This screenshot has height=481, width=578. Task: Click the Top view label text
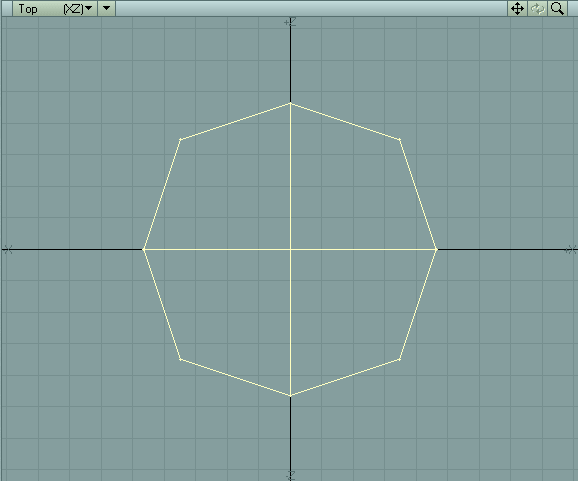coord(28,9)
